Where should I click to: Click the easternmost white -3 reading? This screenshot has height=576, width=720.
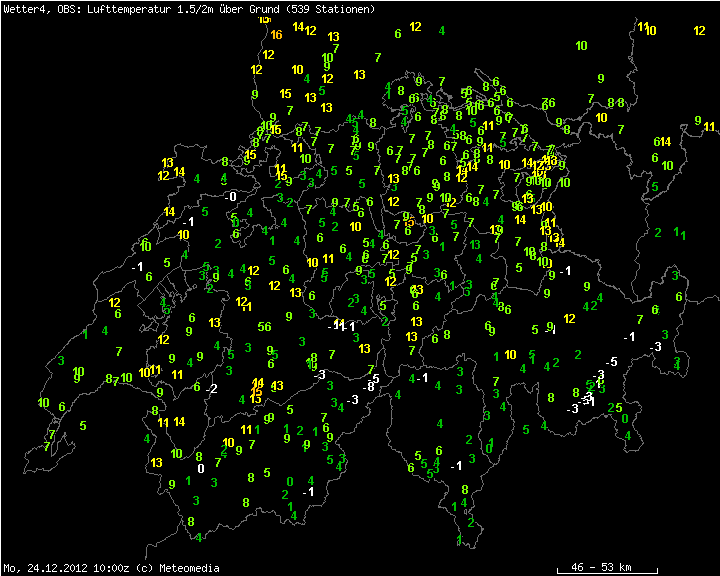[656, 346]
